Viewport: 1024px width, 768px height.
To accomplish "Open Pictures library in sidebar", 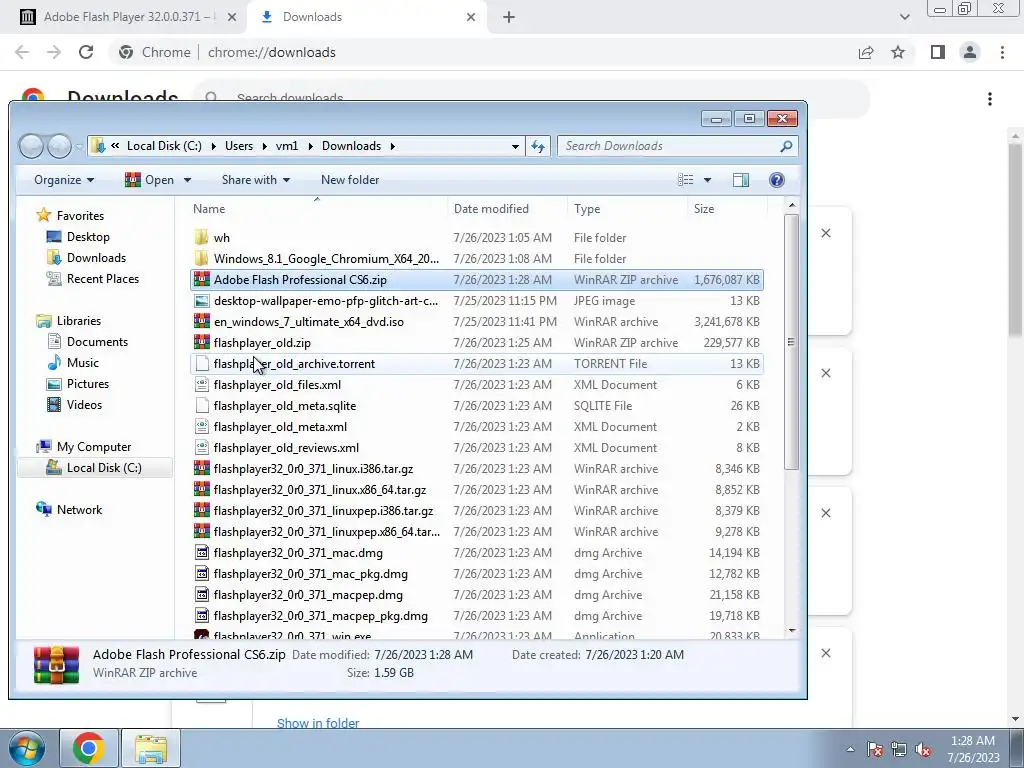I will pyautogui.click(x=88, y=383).
